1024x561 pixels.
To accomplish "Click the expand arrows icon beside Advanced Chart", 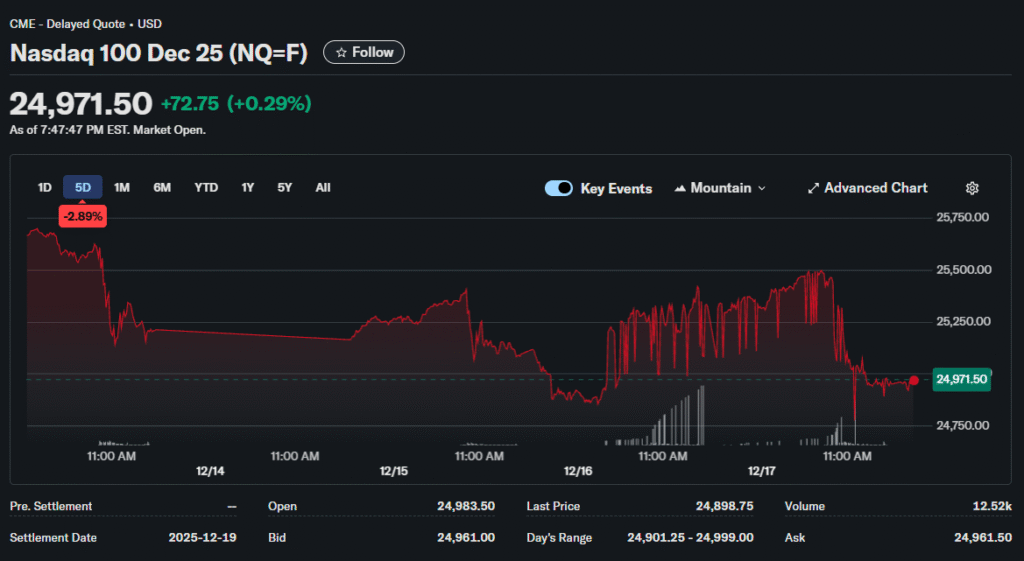I will click(813, 188).
